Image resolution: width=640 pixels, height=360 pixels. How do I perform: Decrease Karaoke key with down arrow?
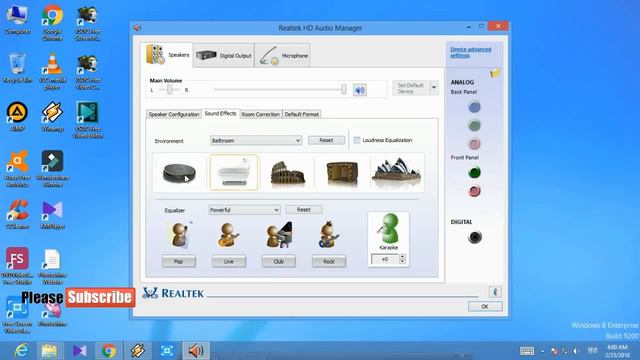[x=402, y=262]
